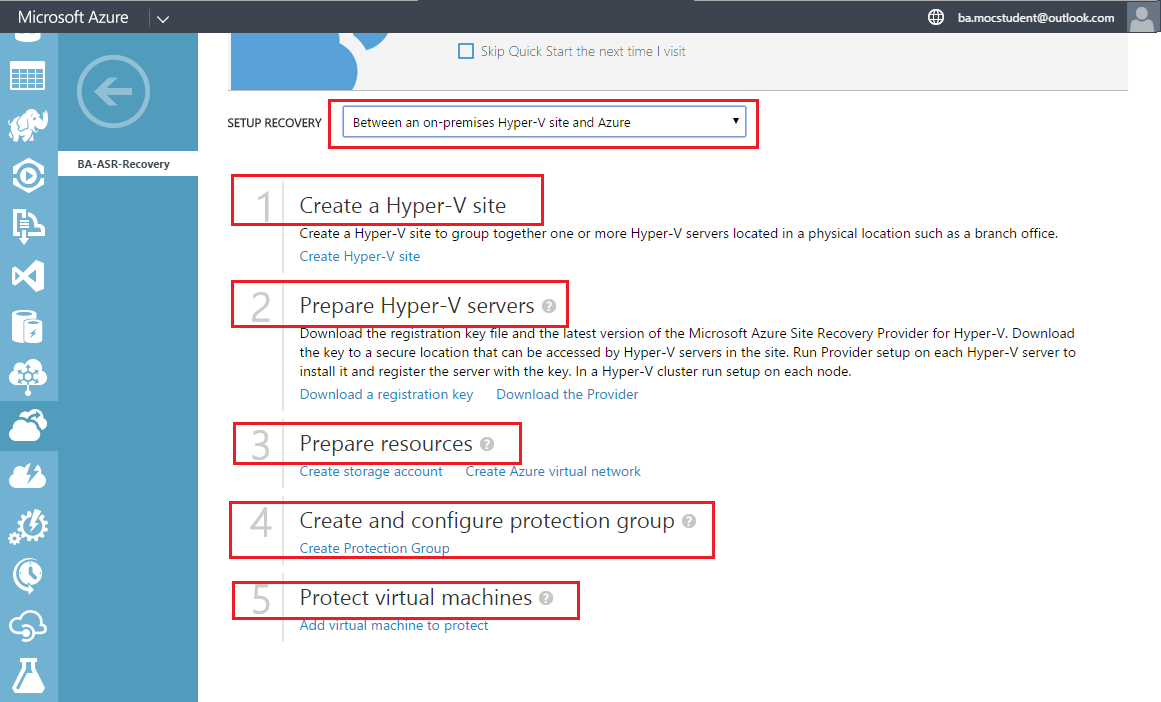Screen dimensions: 1161x702
Task: Expand the Microsoft Azure header chevron
Action: 163,19
